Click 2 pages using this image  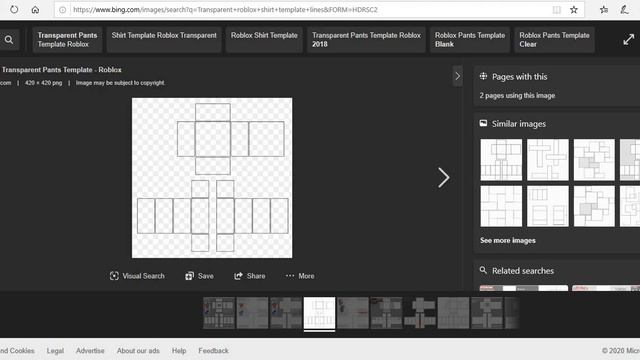[x=517, y=96]
